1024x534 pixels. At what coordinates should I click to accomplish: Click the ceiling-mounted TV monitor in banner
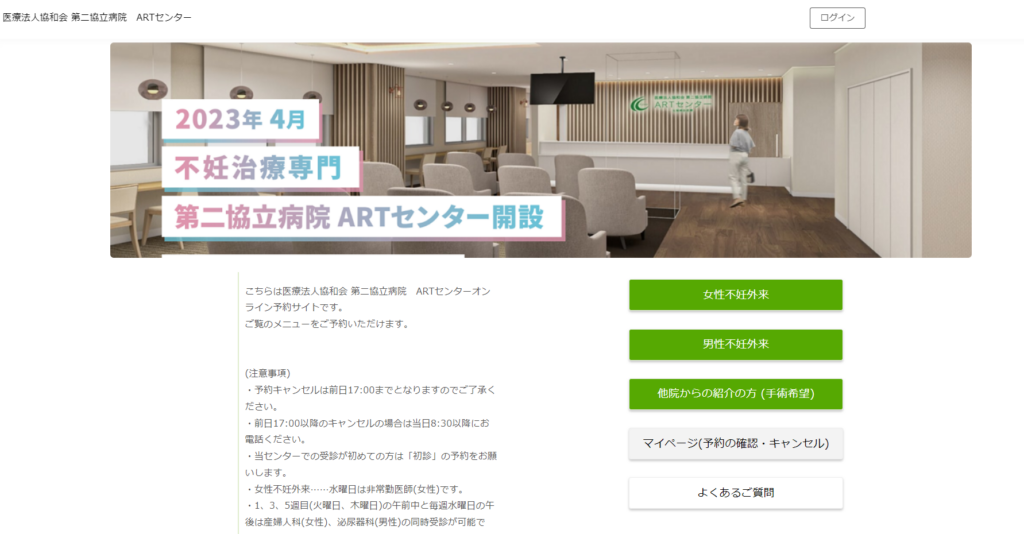(562, 87)
